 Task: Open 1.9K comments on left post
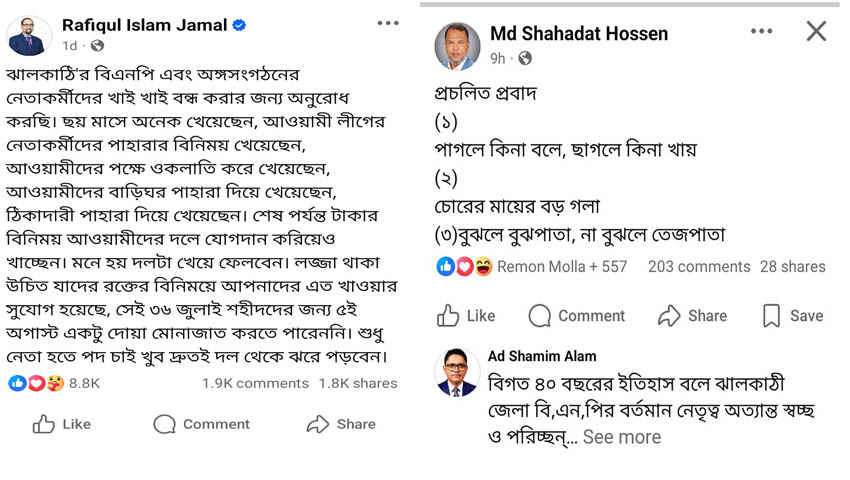pyautogui.click(x=255, y=383)
